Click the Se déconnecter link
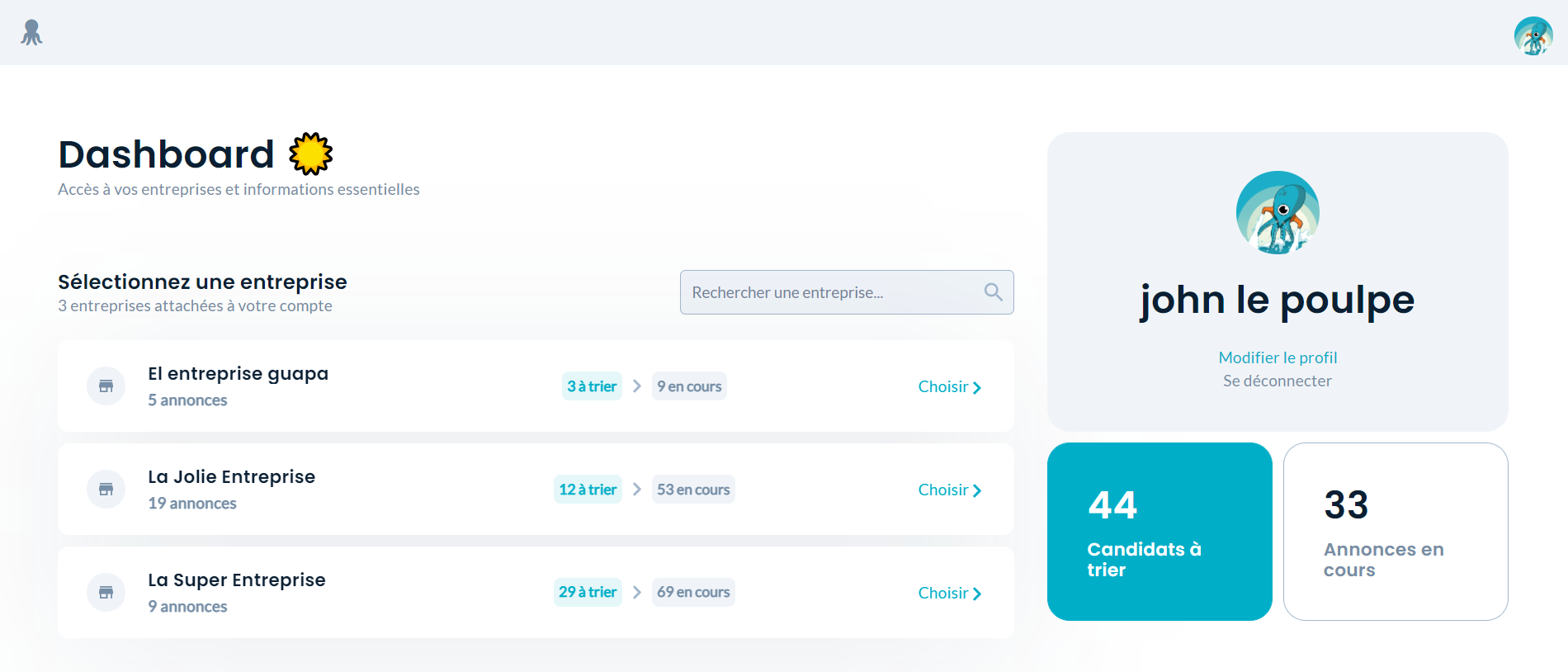Viewport: 1568px width, 672px height. point(1277,381)
